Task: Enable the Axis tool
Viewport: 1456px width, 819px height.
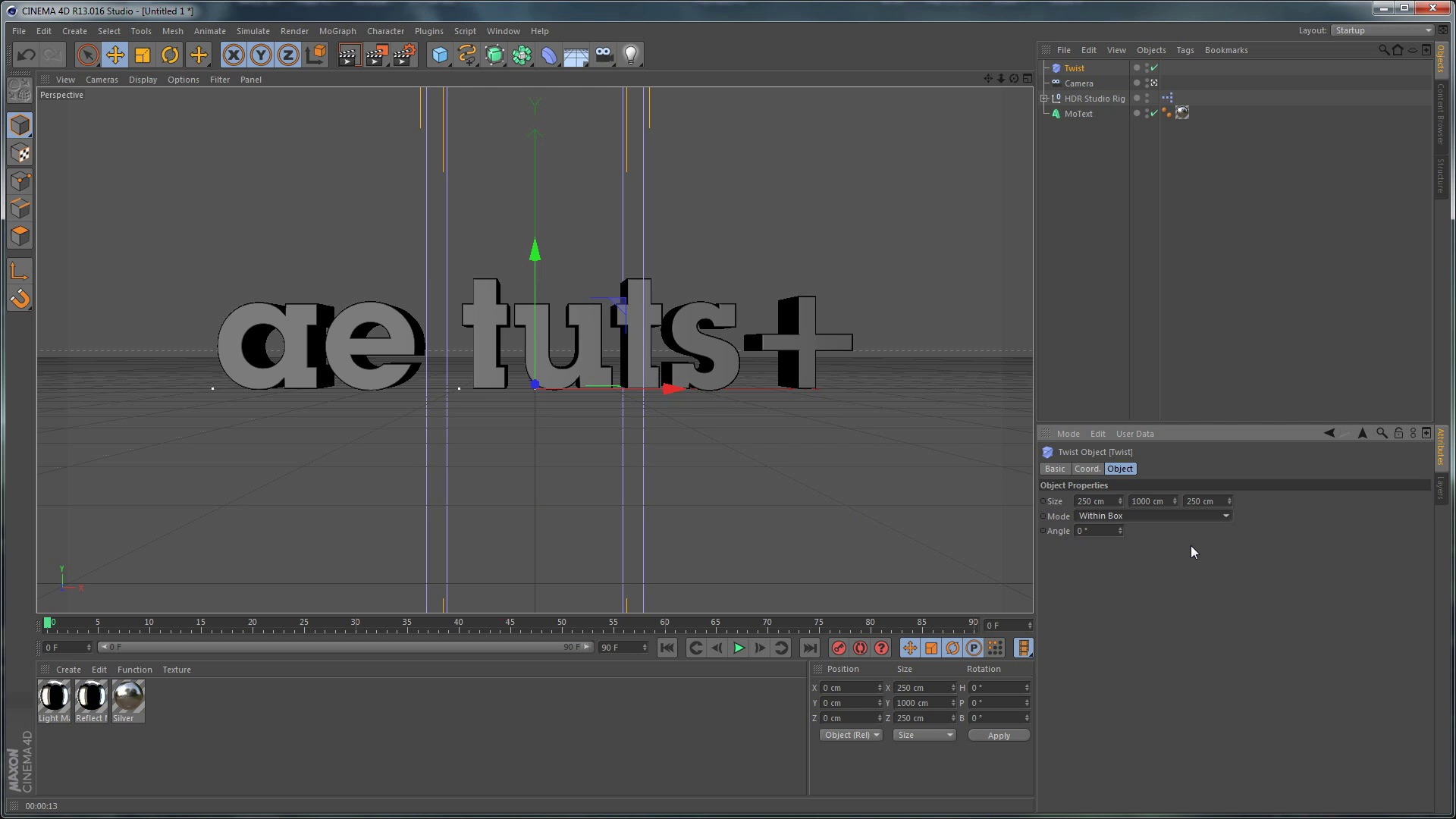Action: tap(20, 271)
